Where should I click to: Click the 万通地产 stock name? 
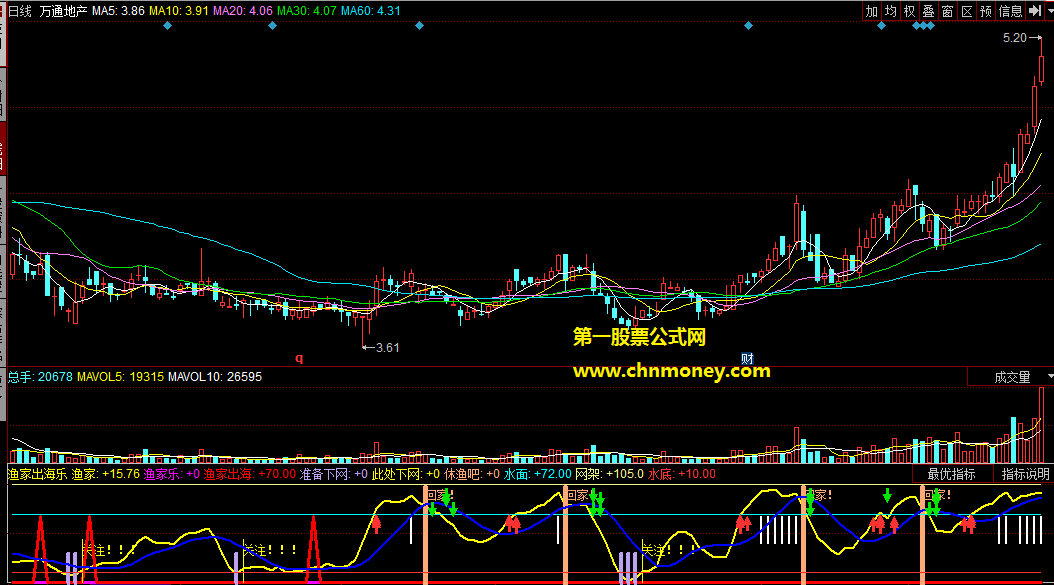[63, 11]
